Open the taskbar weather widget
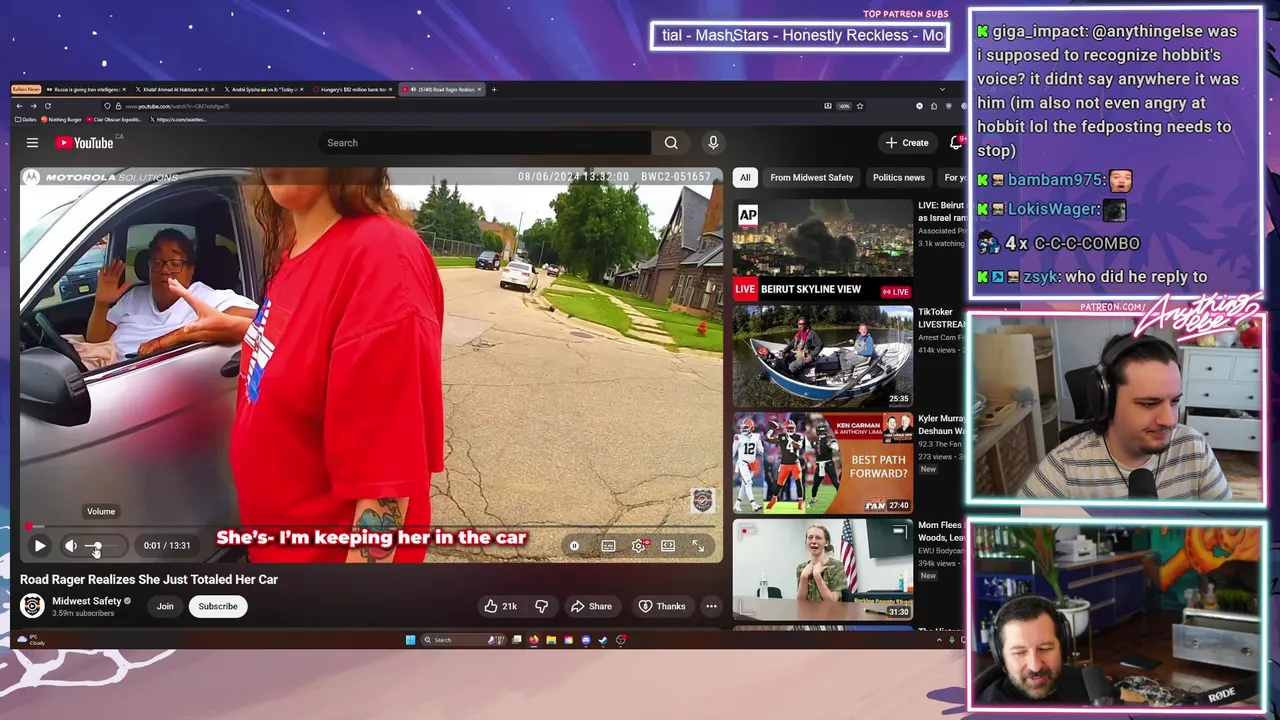The image size is (1280, 720). coord(31,640)
